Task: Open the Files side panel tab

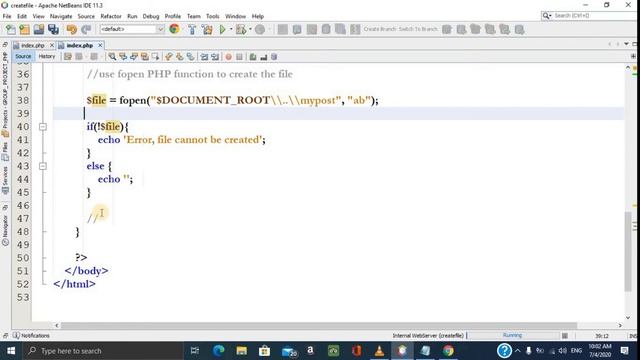Action: (5, 152)
